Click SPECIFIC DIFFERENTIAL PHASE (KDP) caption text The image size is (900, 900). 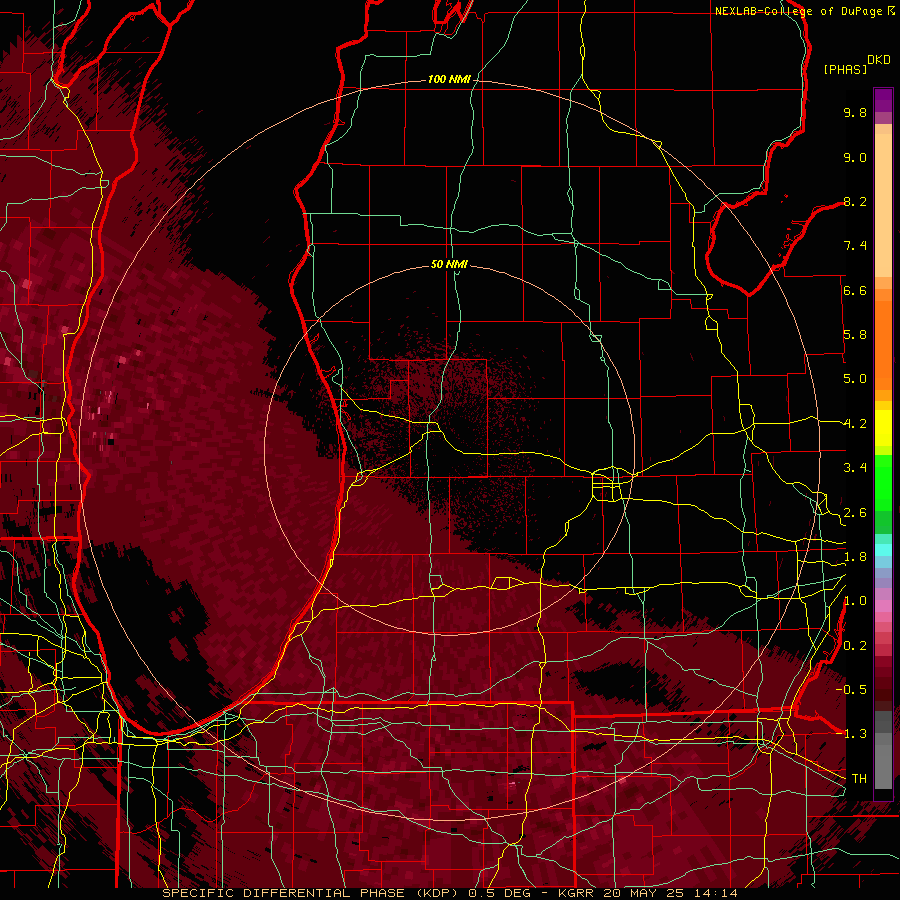(x=313, y=893)
